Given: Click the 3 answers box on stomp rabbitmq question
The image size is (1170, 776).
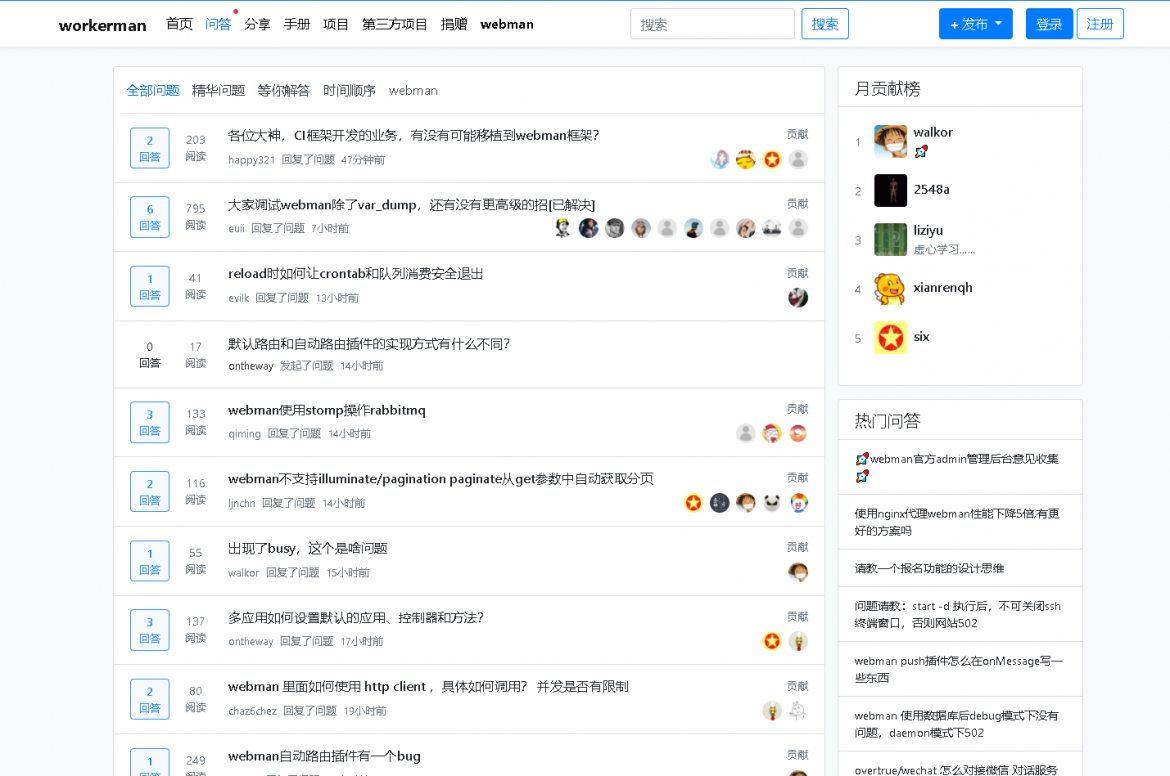Looking at the screenshot, I should (x=150, y=422).
